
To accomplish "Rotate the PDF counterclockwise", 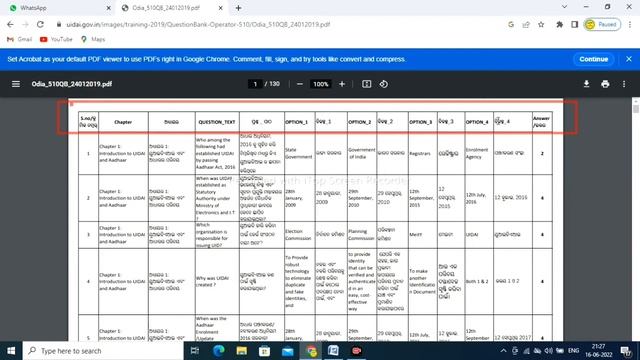I will point(384,84).
